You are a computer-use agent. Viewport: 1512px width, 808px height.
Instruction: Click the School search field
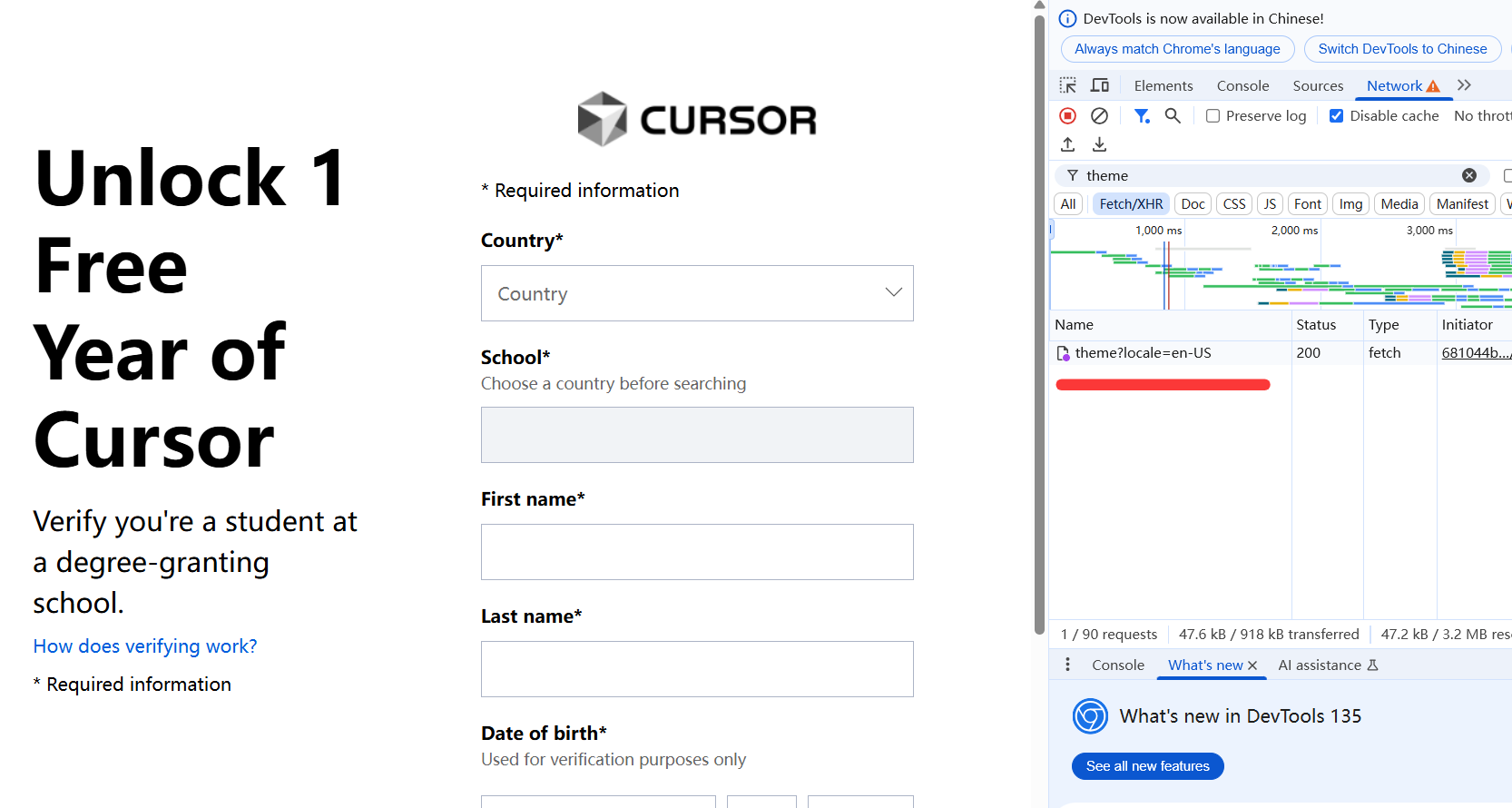pos(697,435)
